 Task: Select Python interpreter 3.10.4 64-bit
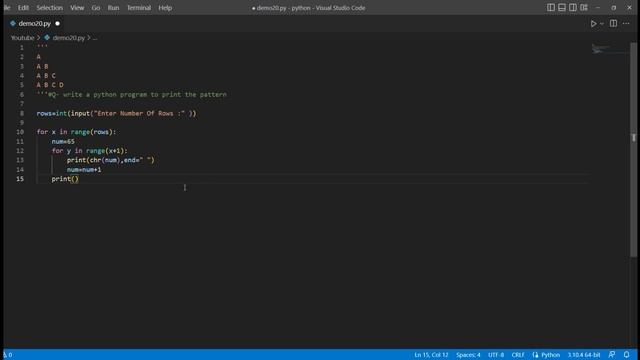584,355
